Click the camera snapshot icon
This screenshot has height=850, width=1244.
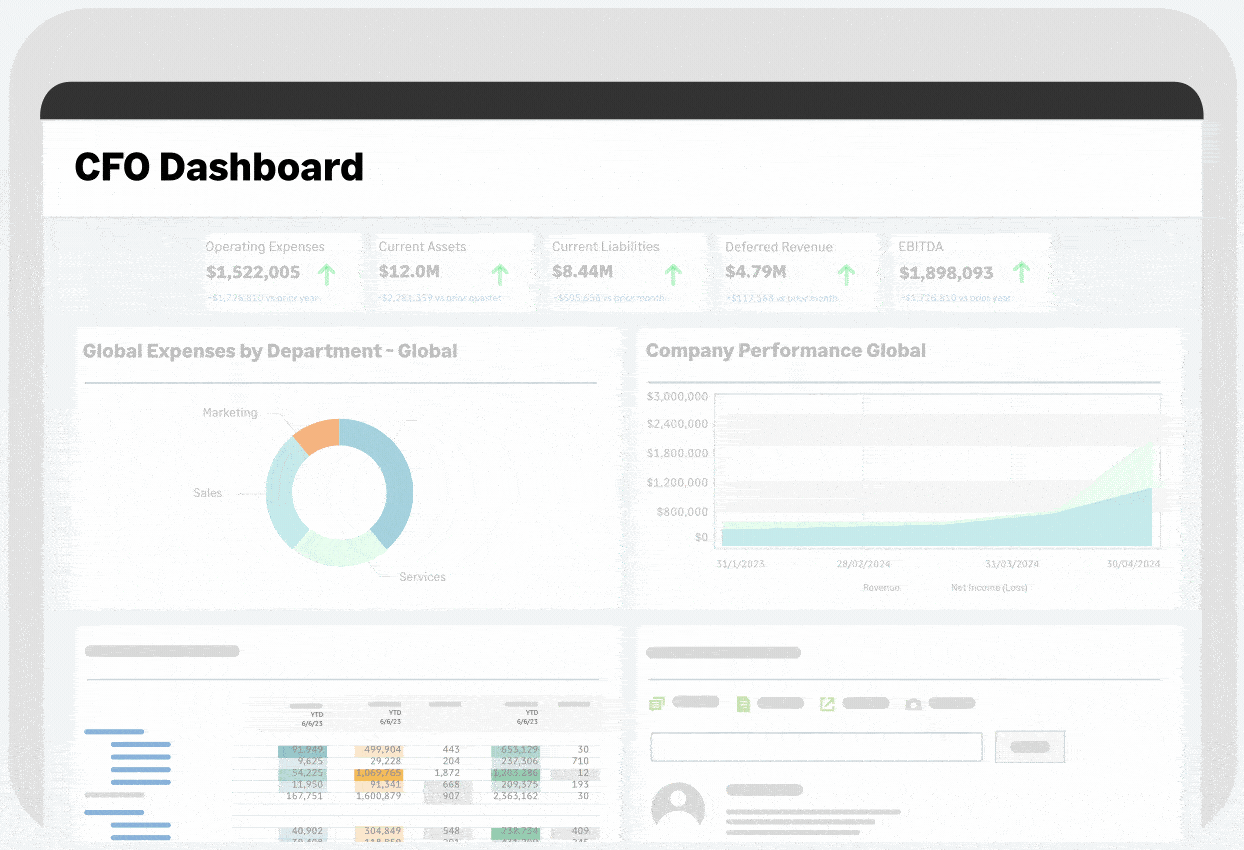coord(911,703)
